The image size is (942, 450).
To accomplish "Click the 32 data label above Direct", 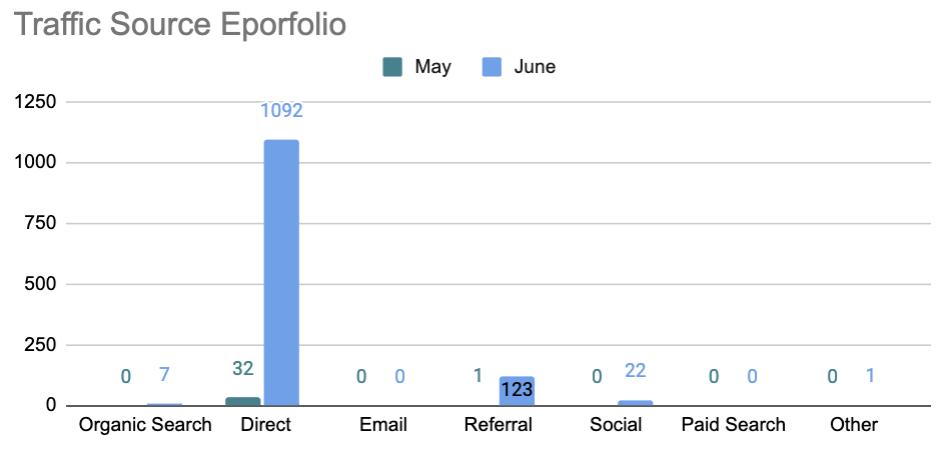I will 243,369.
